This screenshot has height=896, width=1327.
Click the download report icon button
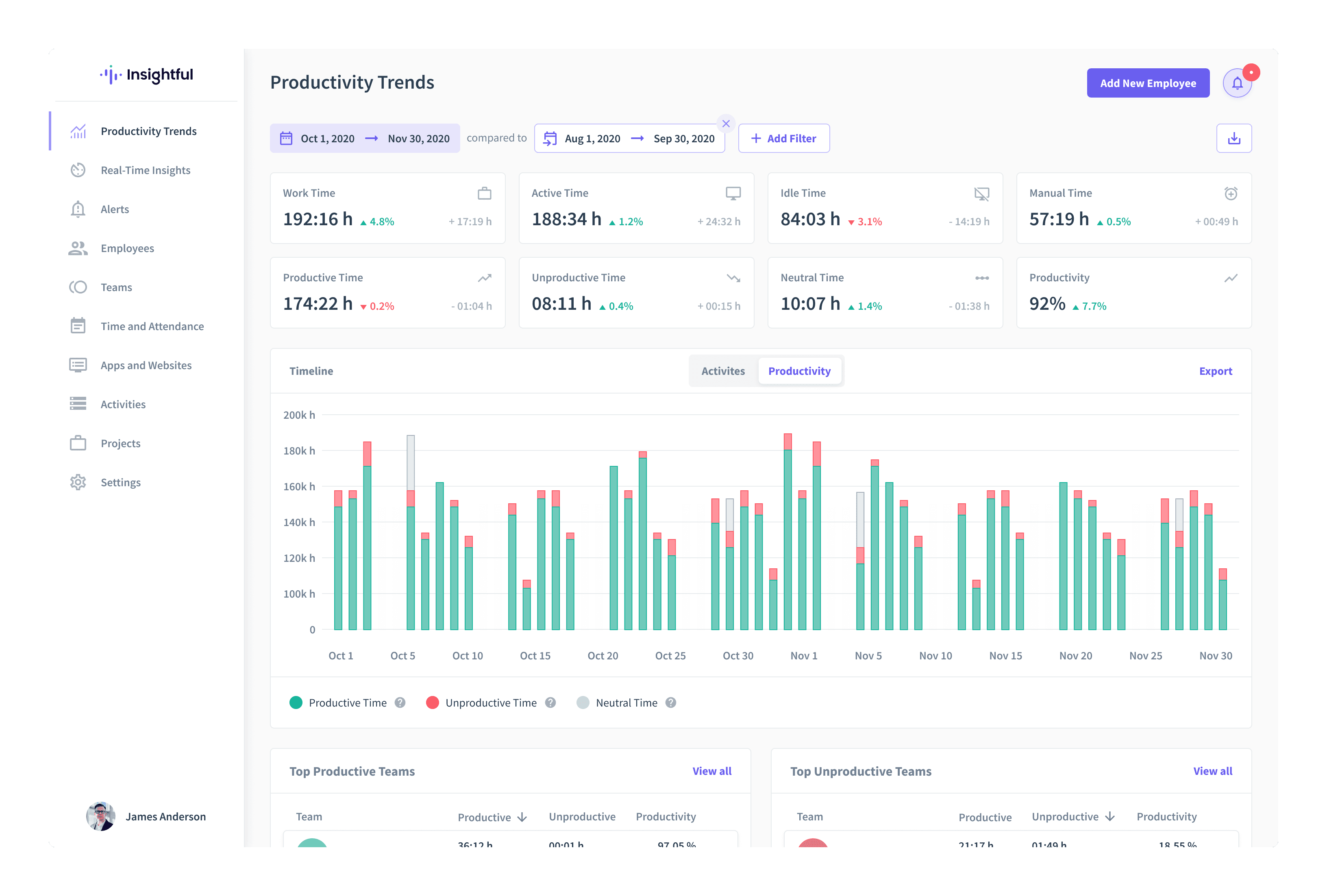coord(1233,138)
